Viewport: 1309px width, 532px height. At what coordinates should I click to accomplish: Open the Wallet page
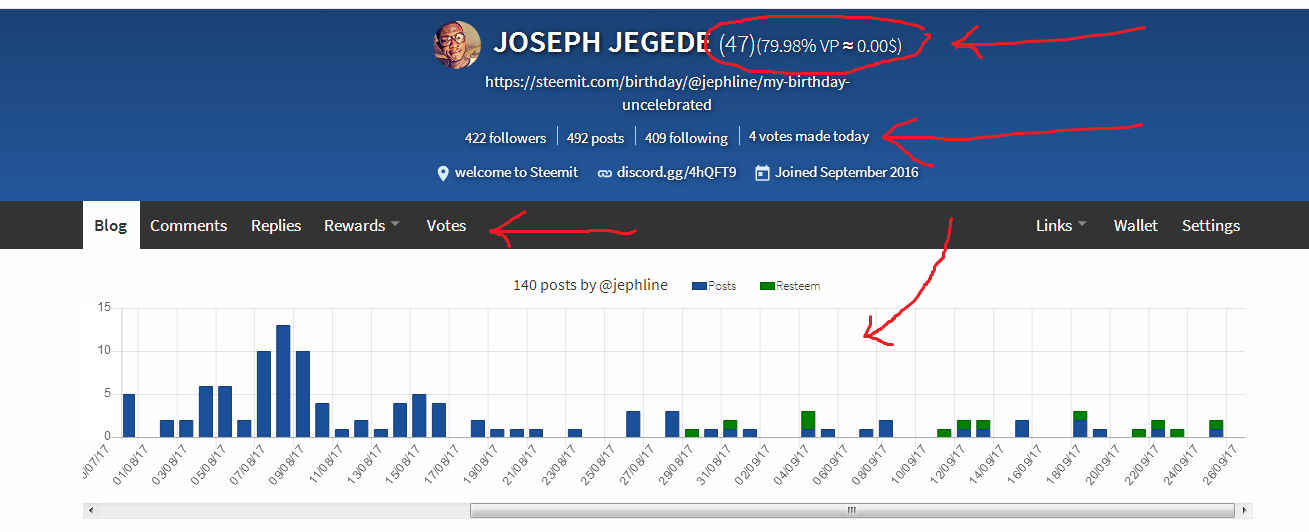pyautogui.click(x=1136, y=225)
